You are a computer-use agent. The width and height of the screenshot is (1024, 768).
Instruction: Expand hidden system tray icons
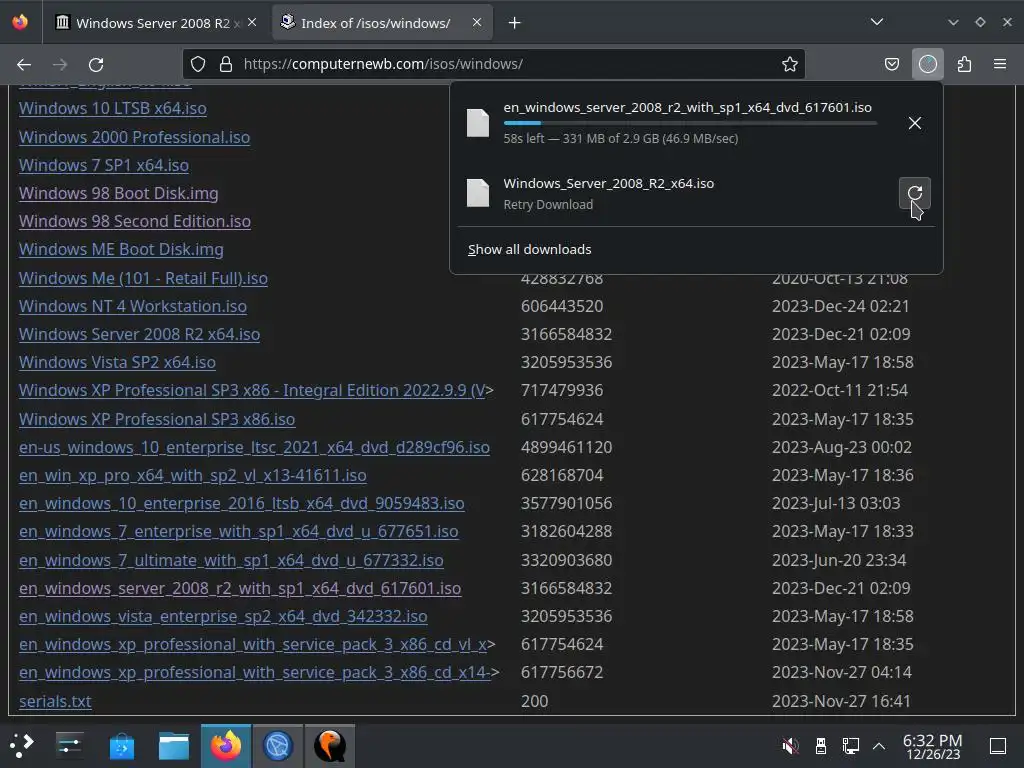pyautogui.click(x=879, y=745)
